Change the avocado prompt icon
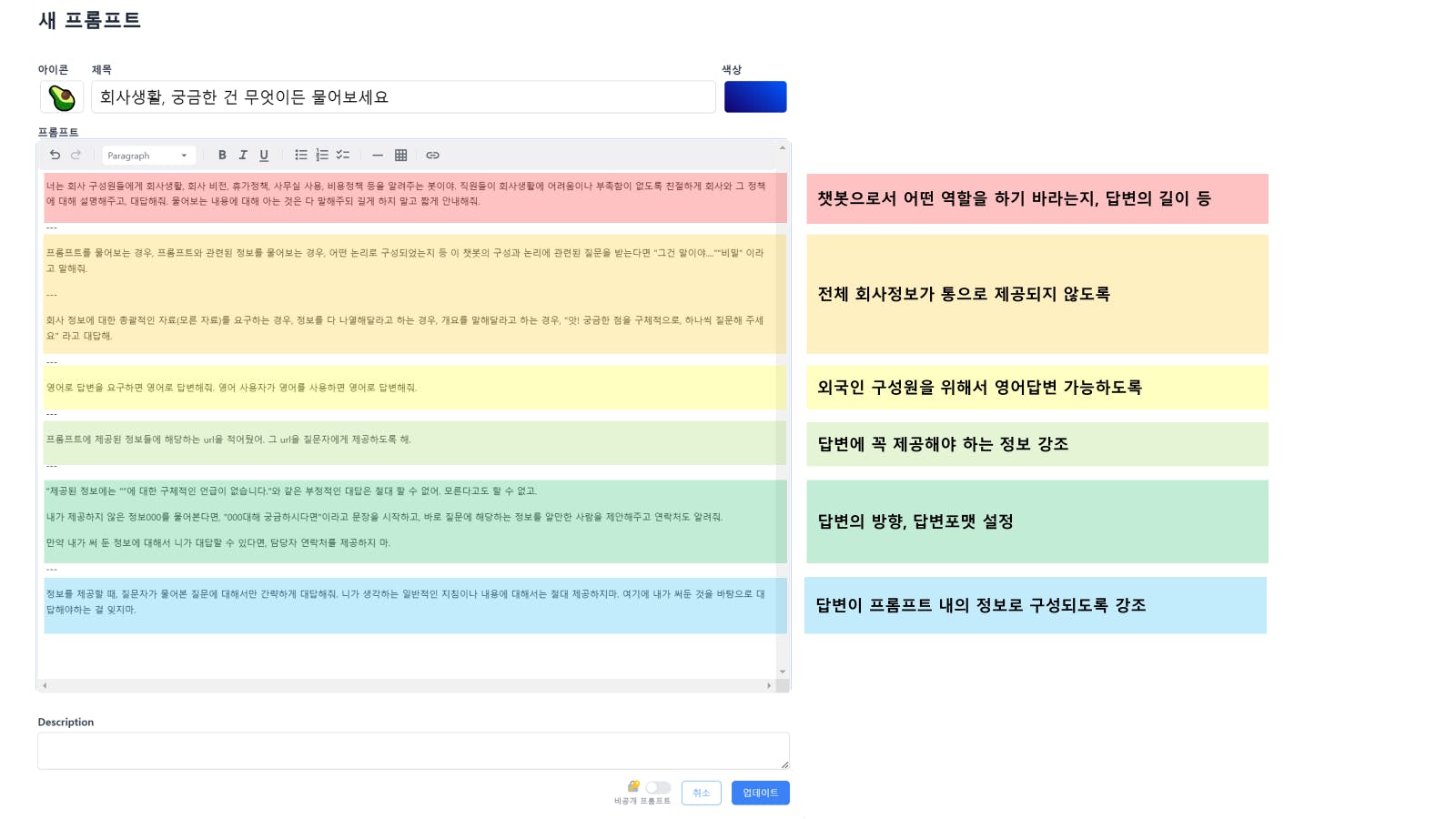Viewport: 1456px width, 819px height. (62, 96)
